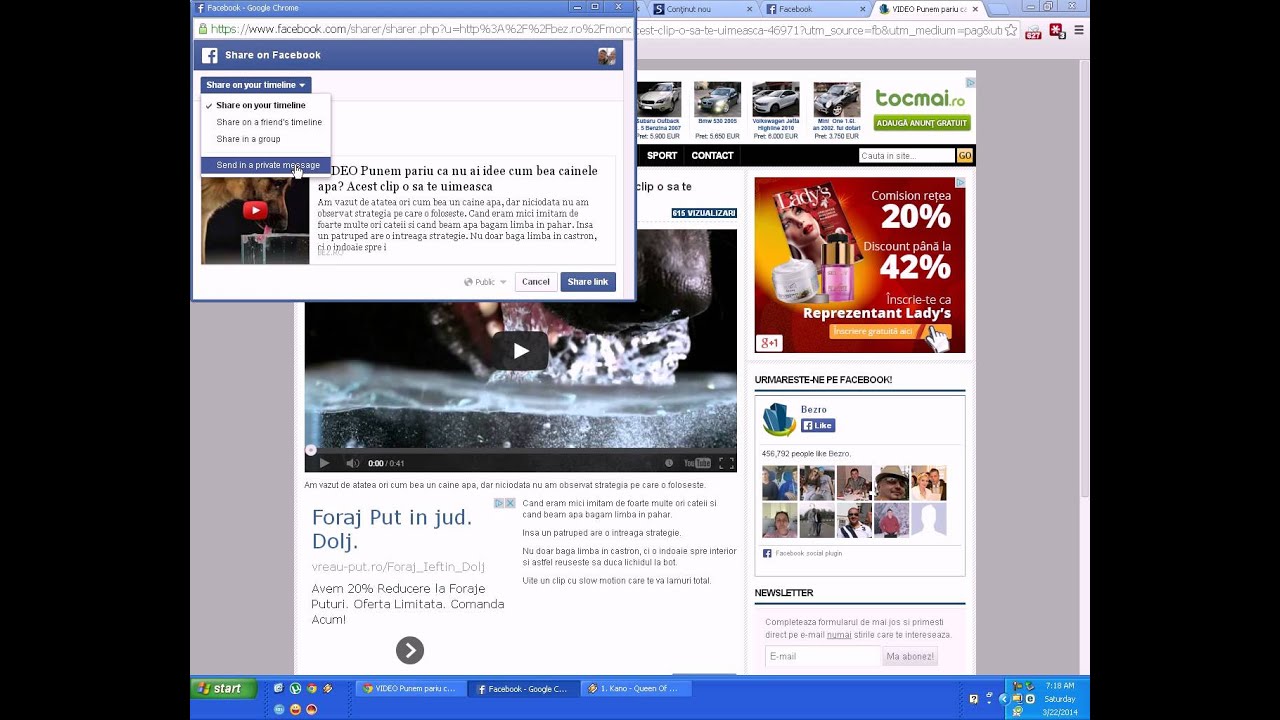Viewport: 1280px width, 720px height.
Task: Close the Foraj ad with the X icon
Action: [510, 503]
